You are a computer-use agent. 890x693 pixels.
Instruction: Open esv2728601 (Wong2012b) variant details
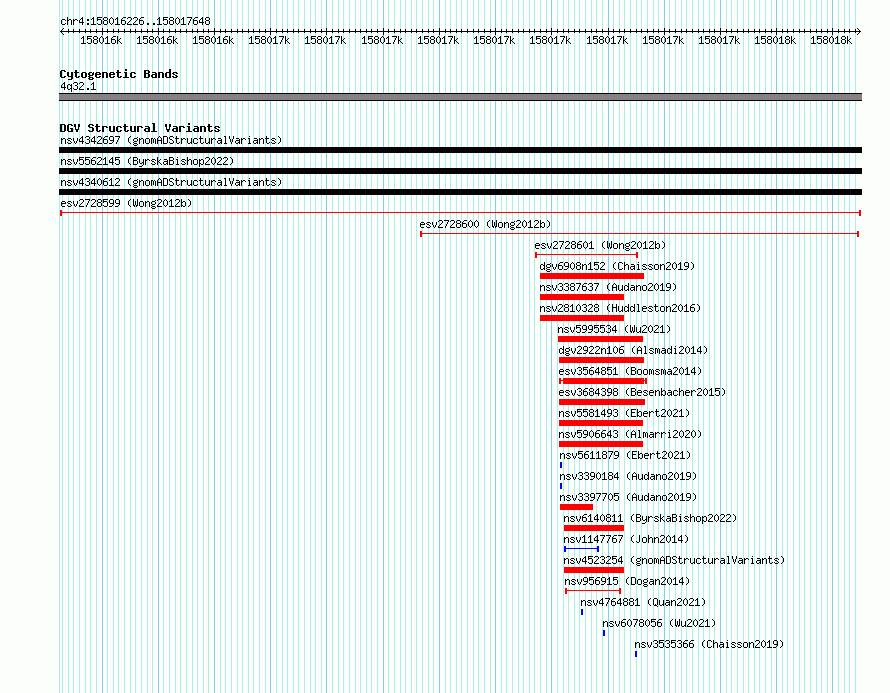click(x=600, y=245)
